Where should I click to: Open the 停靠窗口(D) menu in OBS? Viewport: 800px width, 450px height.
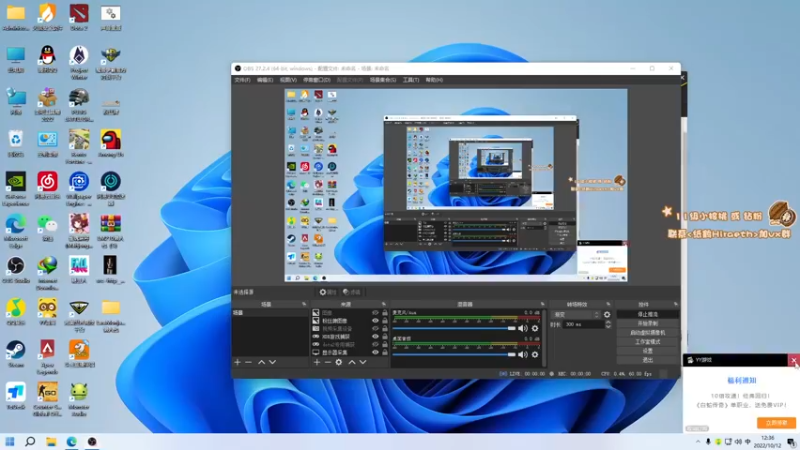(316, 80)
